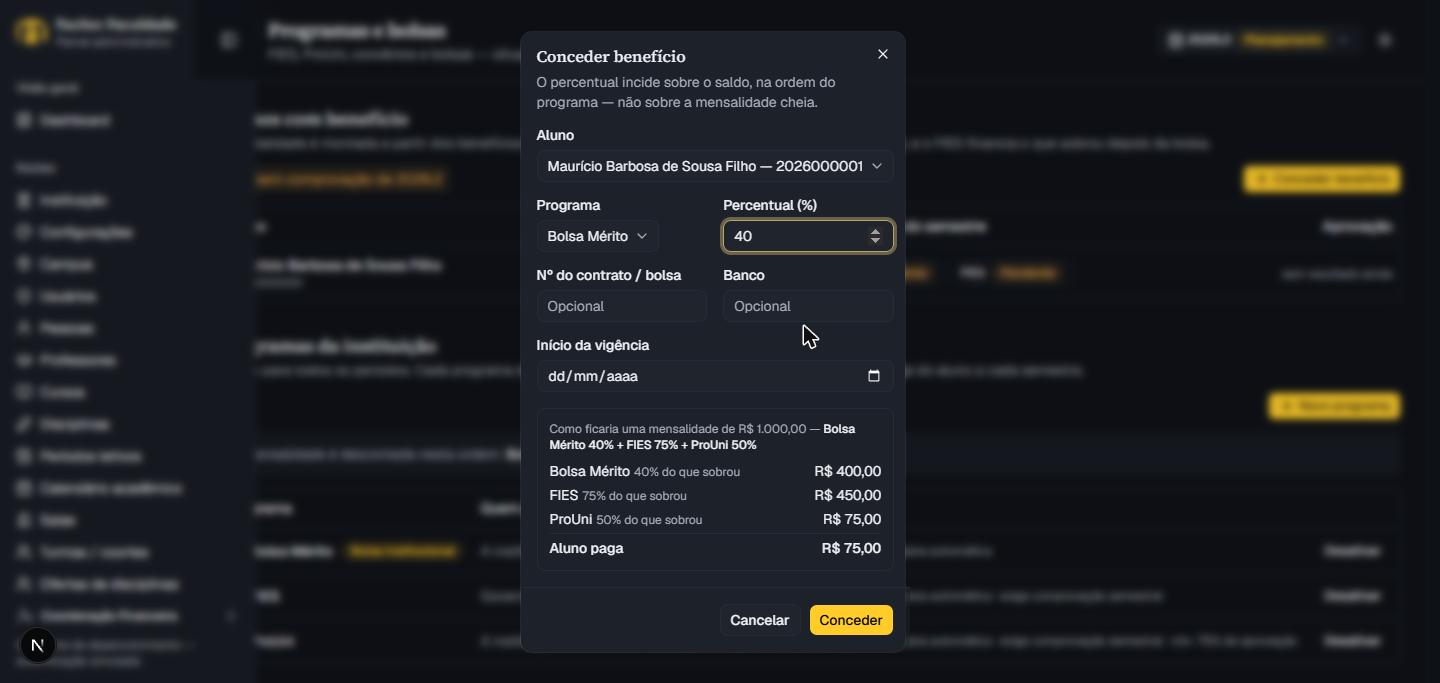Screen dimensions: 1440x683
Task: Open the calendar picker for Início da vigência
Action: (x=874, y=376)
